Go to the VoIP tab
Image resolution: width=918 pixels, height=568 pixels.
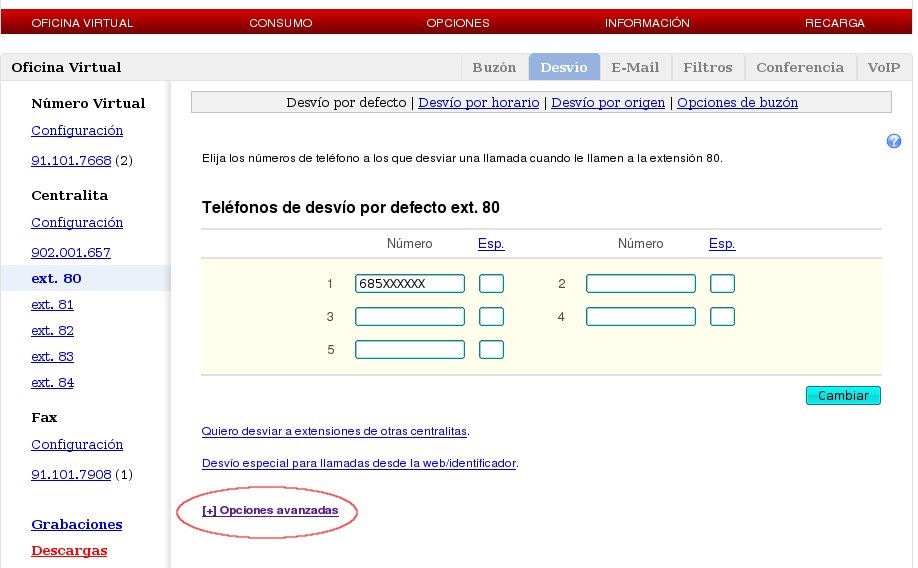click(x=883, y=68)
